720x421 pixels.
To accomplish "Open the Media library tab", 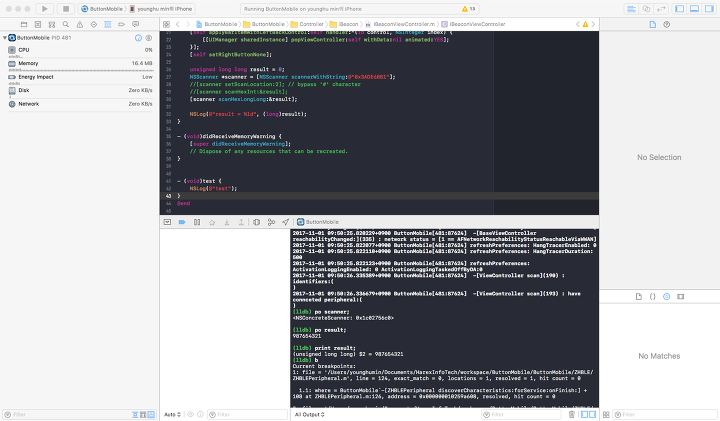I will click(681, 297).
